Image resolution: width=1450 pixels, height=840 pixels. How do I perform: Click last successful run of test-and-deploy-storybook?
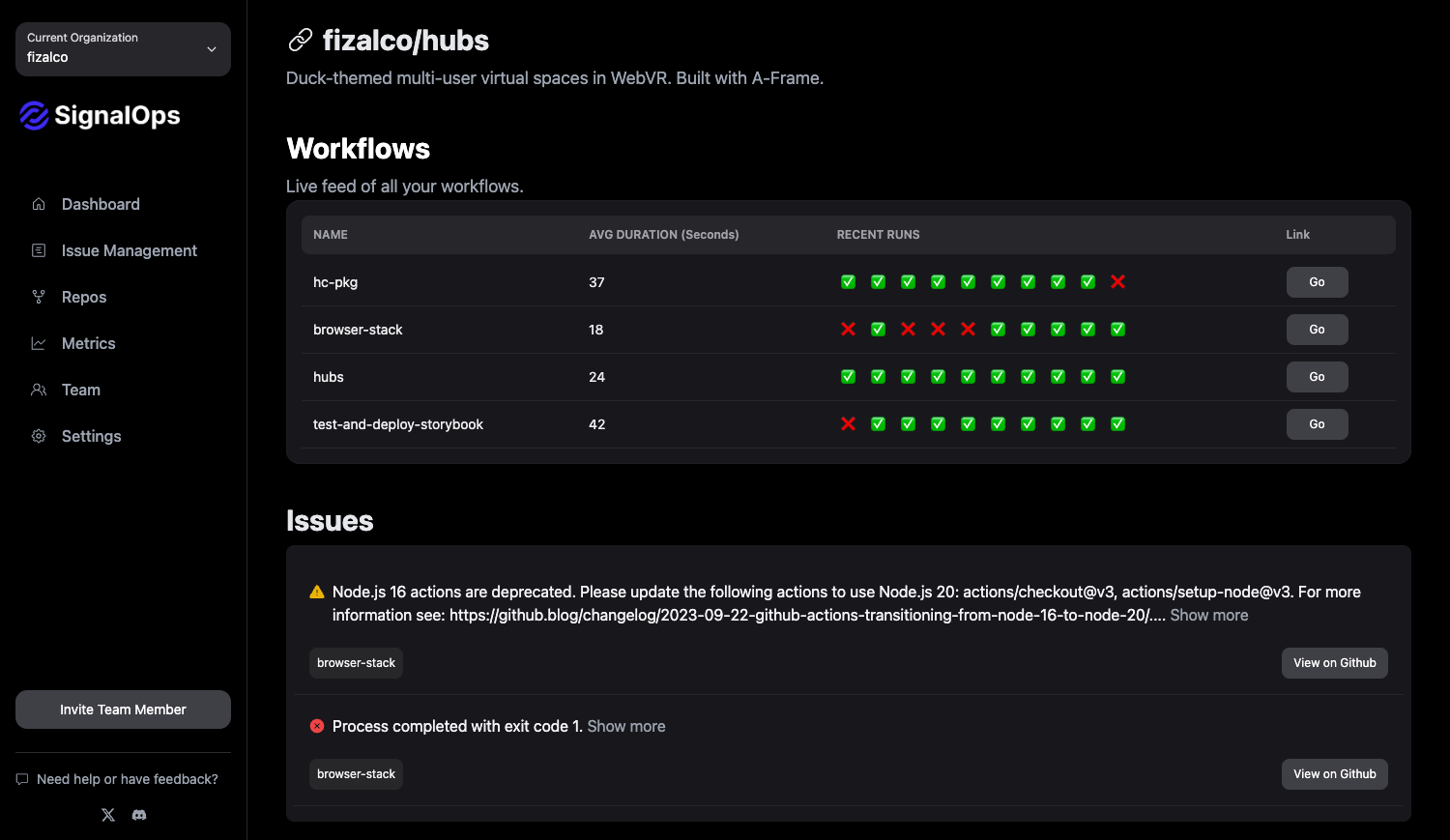(1117, 423)
